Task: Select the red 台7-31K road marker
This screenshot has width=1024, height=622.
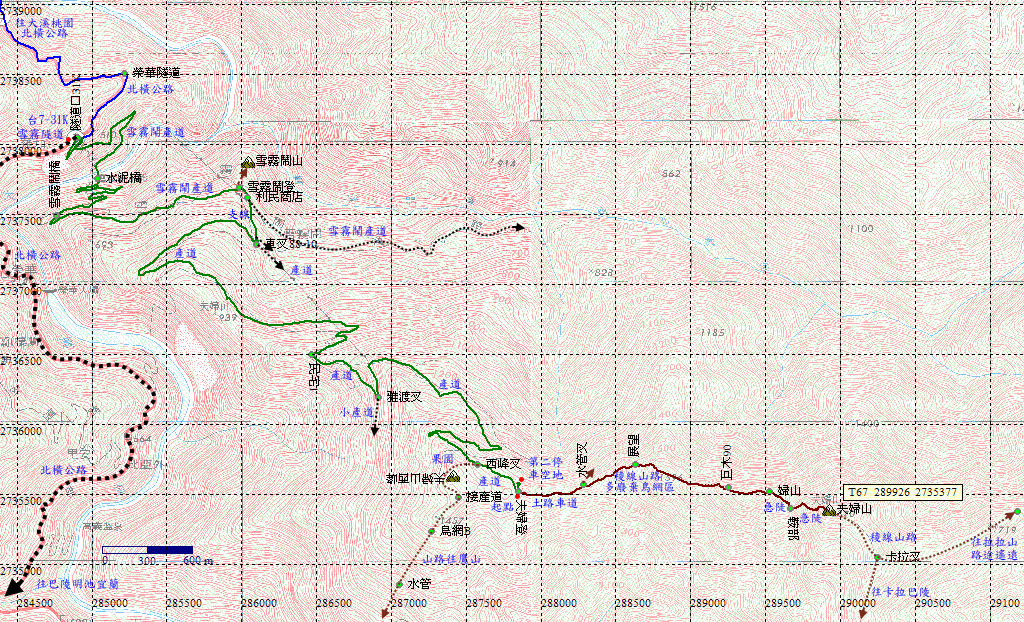Action: point(68,140)
